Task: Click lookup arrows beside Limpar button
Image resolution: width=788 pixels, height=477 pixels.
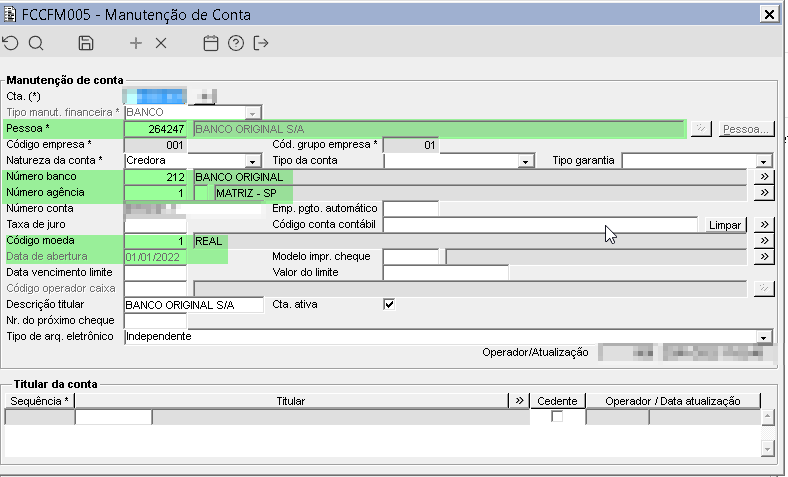Action: pyautogui.click(x=764, y=225)
